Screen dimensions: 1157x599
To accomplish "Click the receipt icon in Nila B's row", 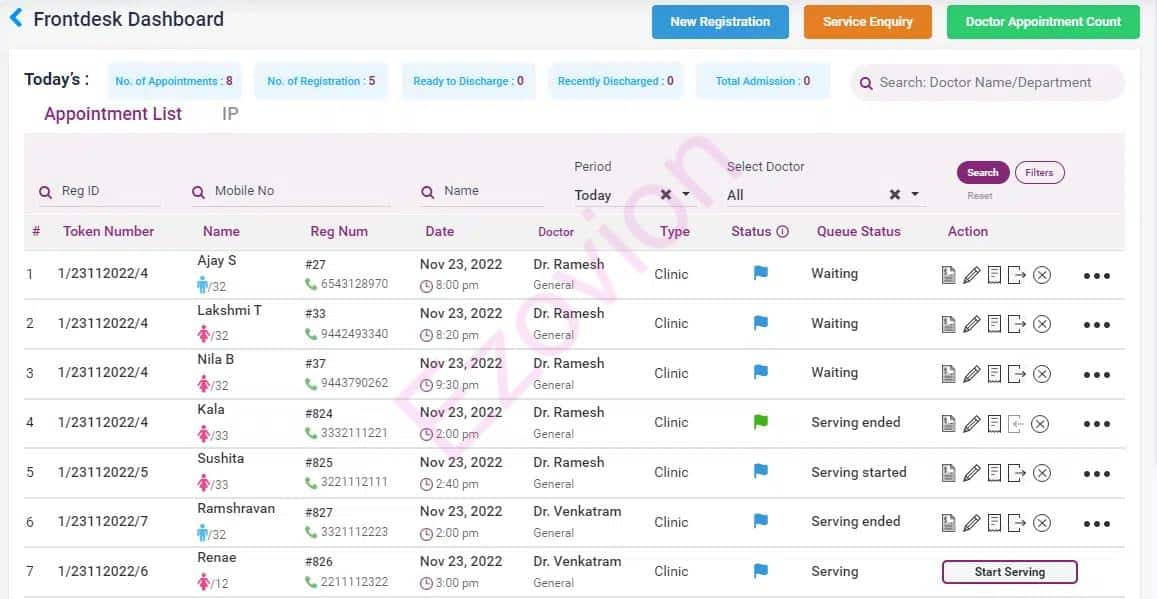I will [x=994, y=374].
